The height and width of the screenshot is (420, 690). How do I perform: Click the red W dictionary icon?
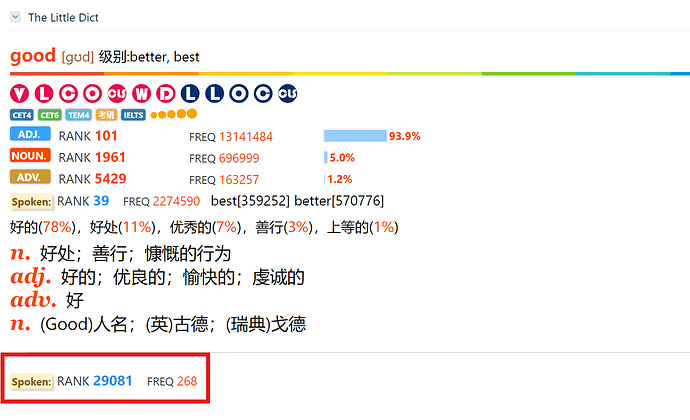click(141, 94)
